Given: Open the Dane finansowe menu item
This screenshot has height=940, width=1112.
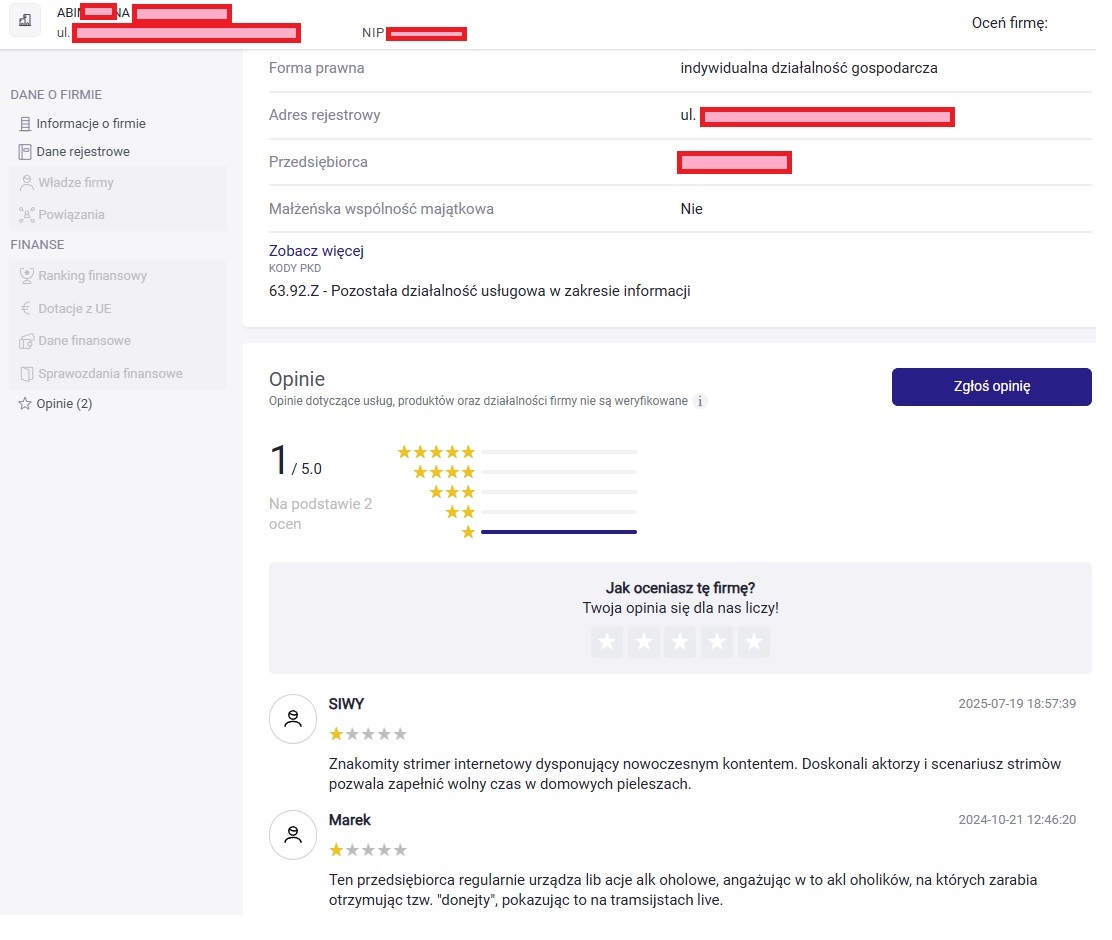Looking at the screenshot, I should tap(84, 341).
